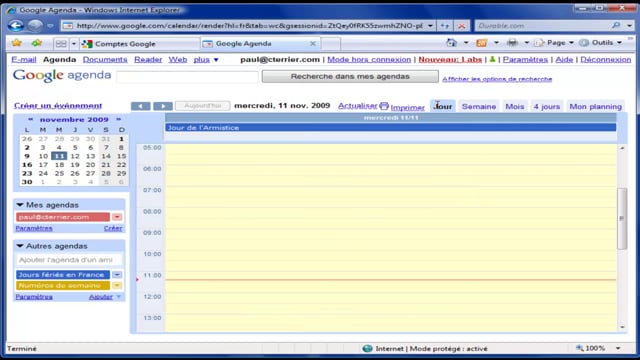This screenshot has width=640, height=360.
Task: Click the Aujourd'hui button
Action: [x=202, y=106]
